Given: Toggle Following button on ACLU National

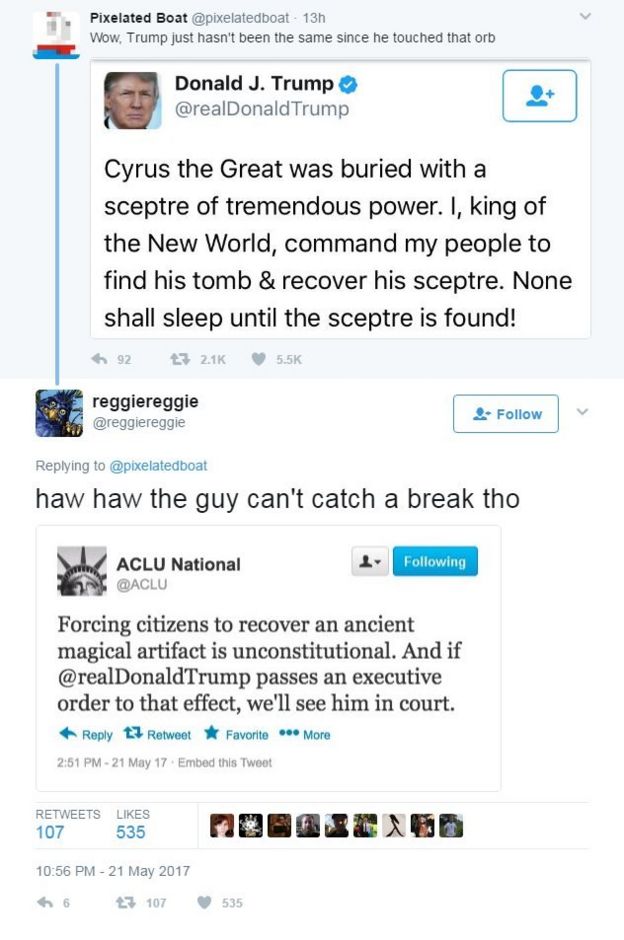Looking at the screenshot, I should (435, 562).
